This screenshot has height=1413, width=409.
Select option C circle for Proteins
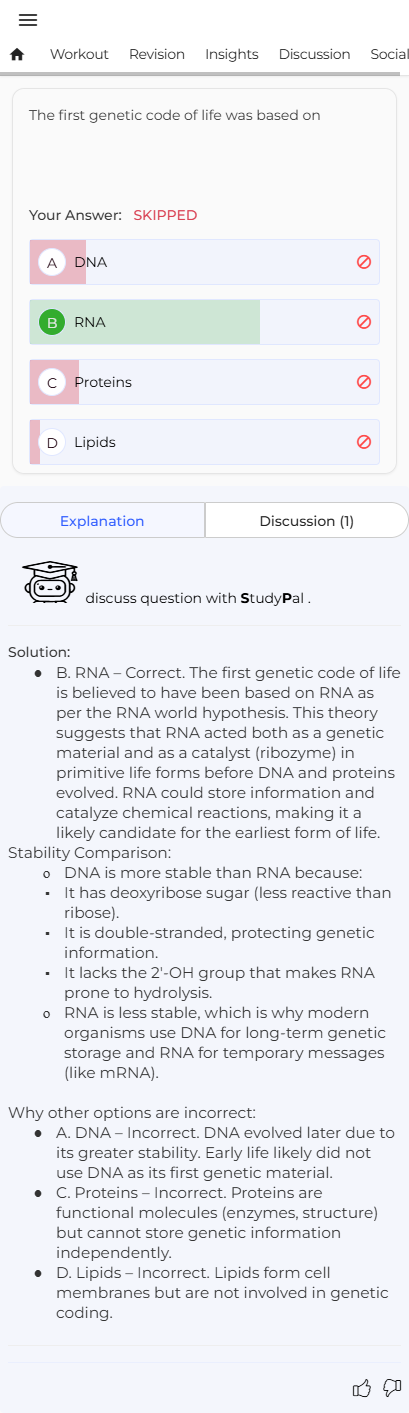tap(52, 382)
